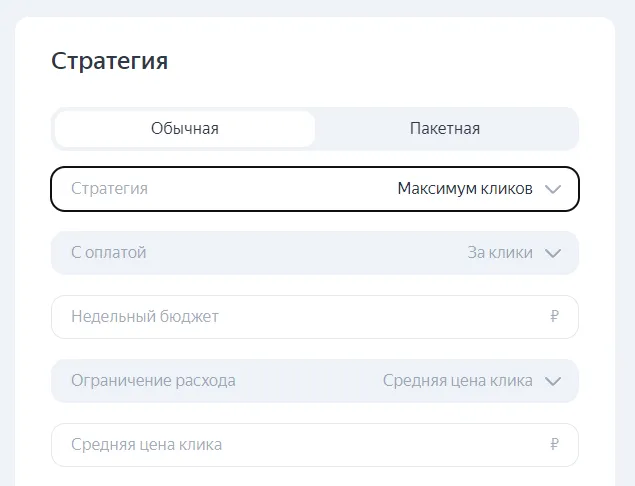Switch to the Пакетная strategy tab
This screenshot has width=635, height=486.
pos(445,129)
